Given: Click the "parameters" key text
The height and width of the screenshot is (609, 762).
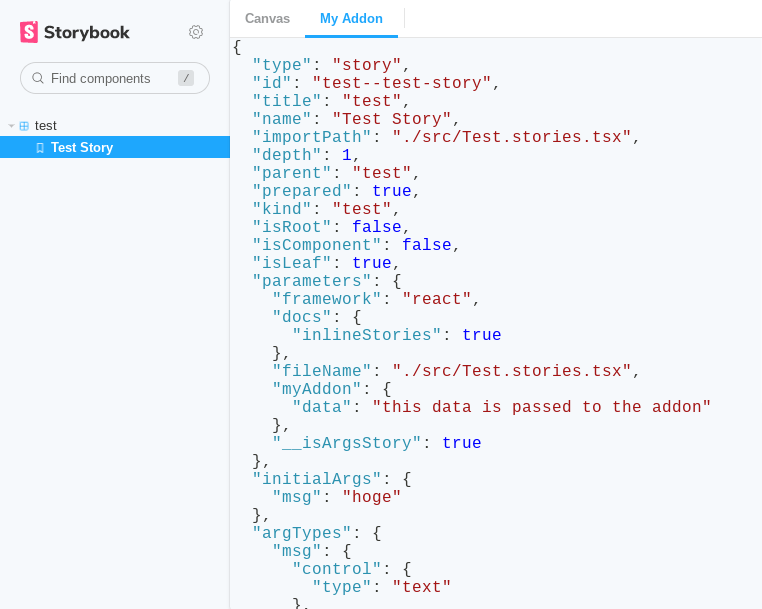Looking at the screenshot, I should click(312, 280).
